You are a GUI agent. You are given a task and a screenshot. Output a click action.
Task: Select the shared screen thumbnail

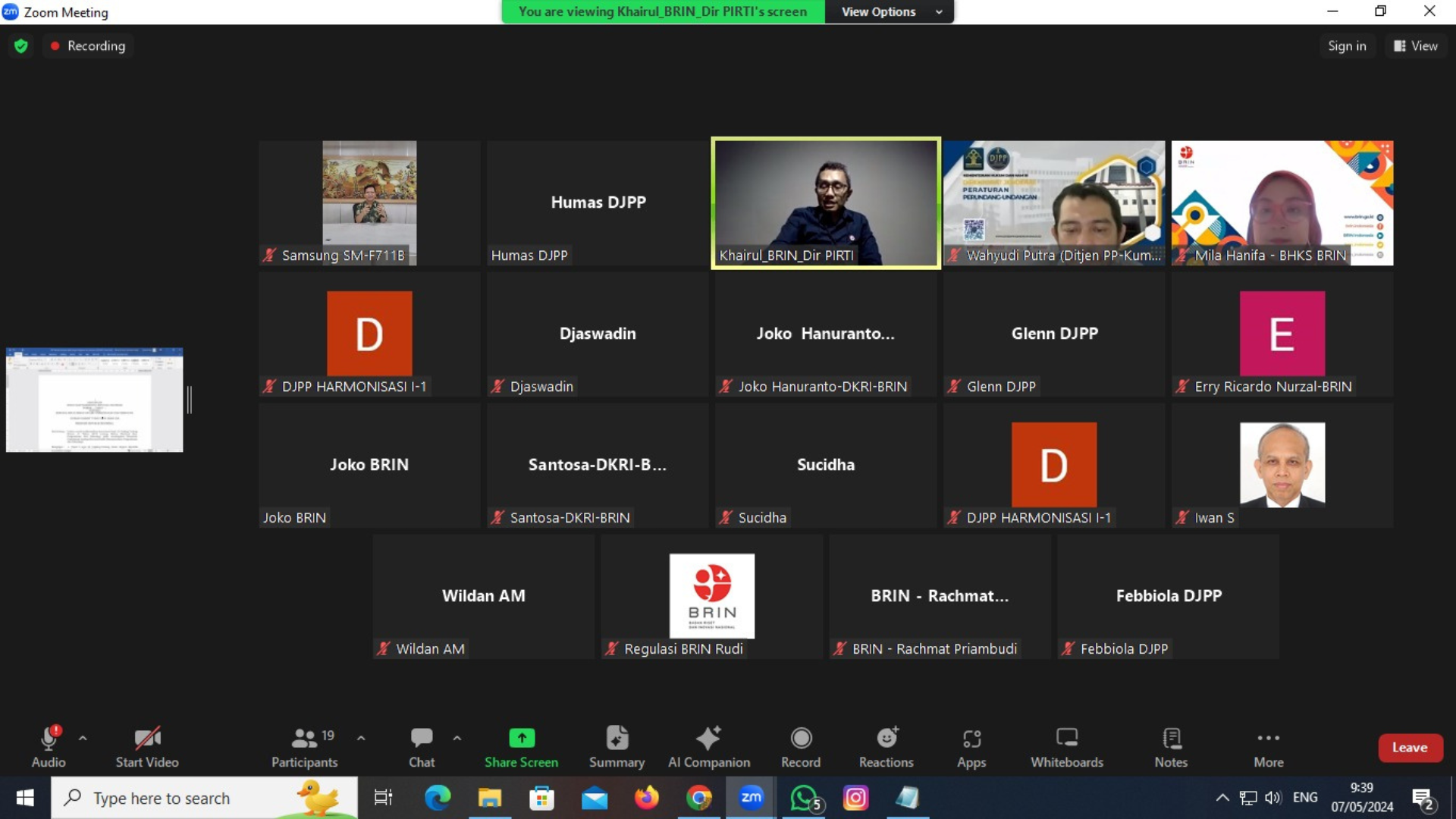pos(94,400)
